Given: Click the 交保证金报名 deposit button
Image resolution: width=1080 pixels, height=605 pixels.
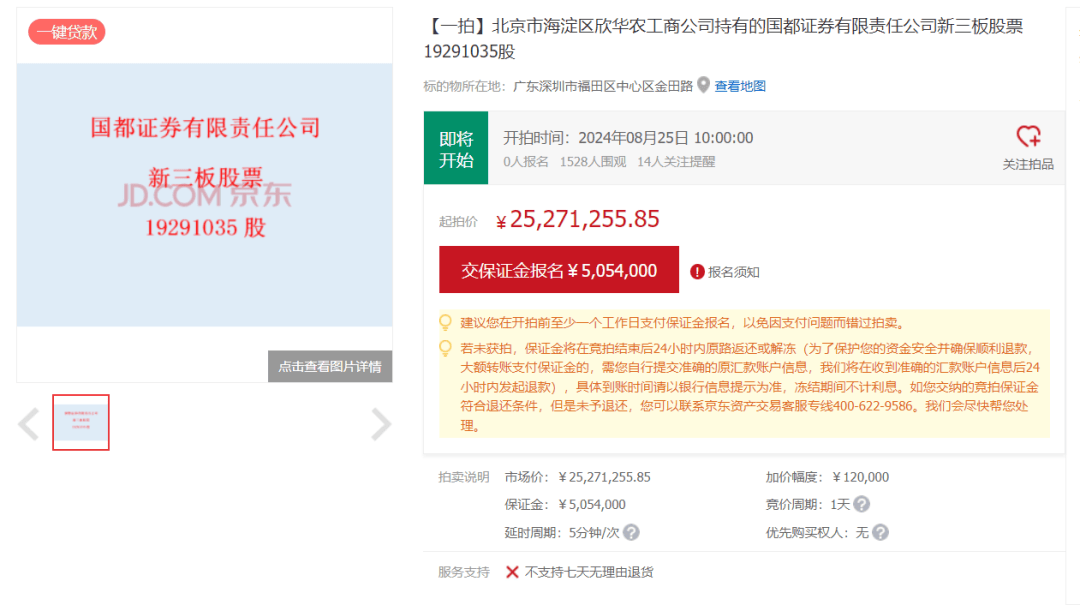Looking at the screenshot, I should click(x=559, y=269).
